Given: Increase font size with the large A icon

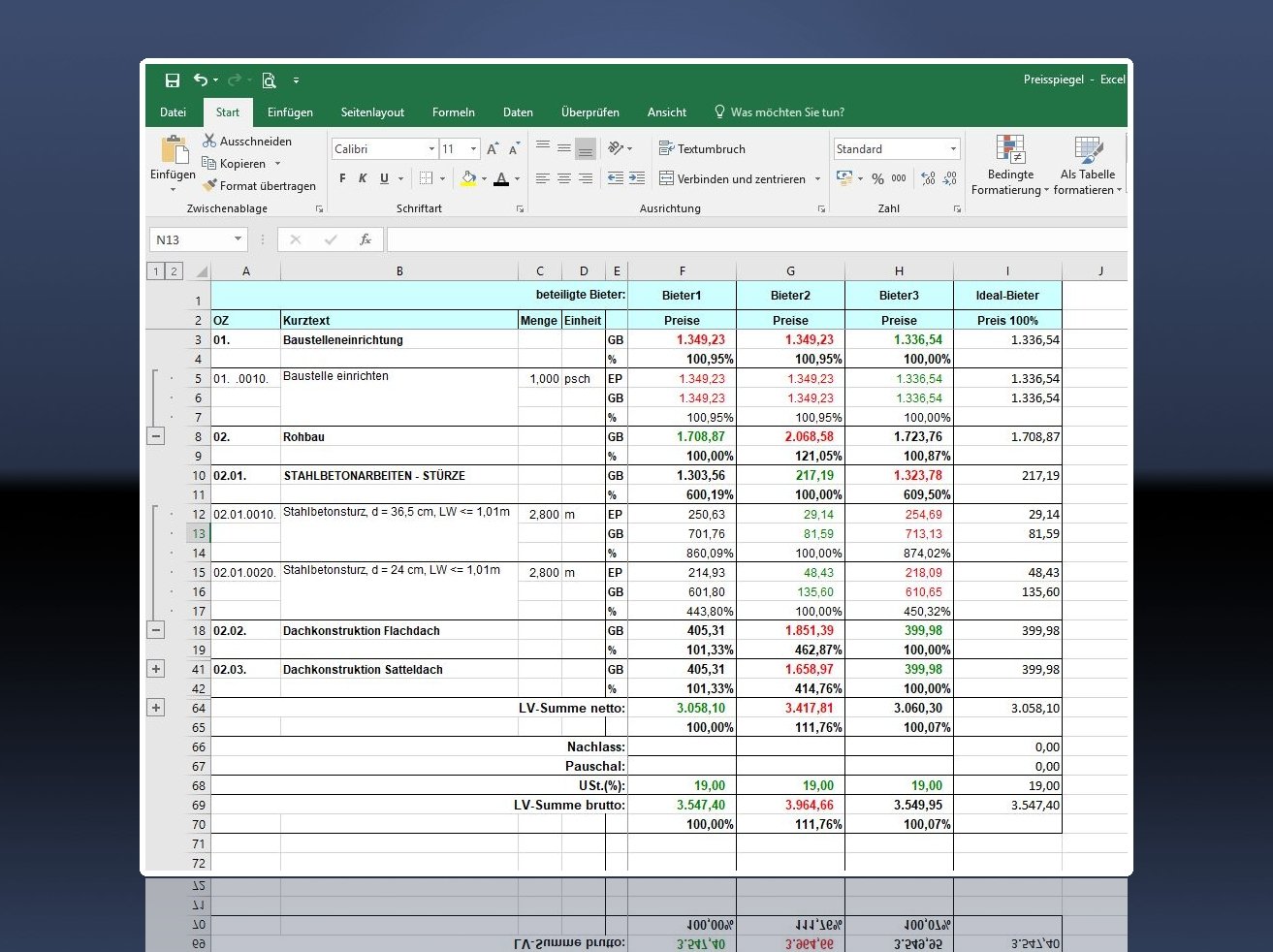Looking at the screenshot, I should (493, 148).
